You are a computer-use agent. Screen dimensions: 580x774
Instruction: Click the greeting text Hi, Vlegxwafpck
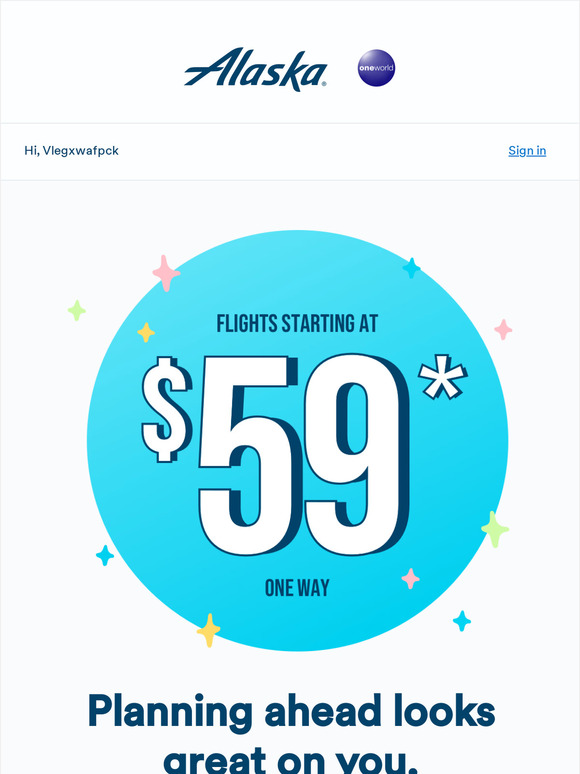(x=72, y=151)
